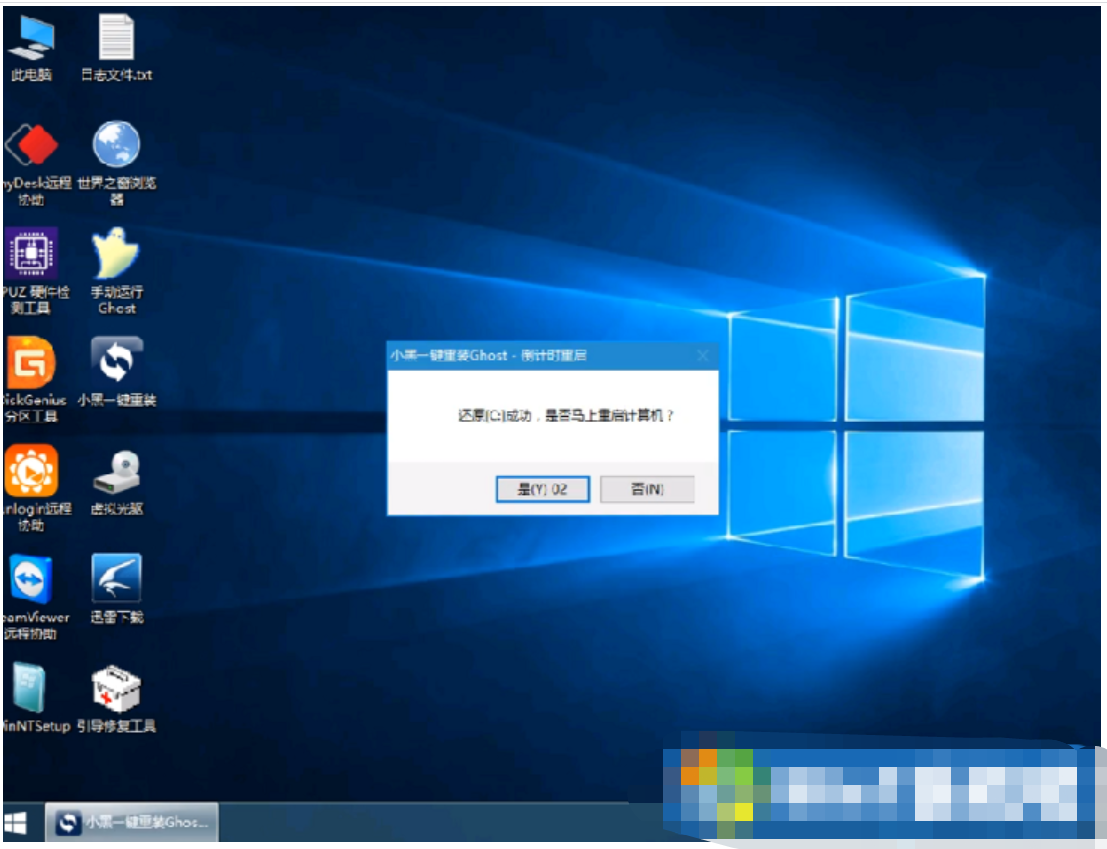Click the dialog title 小黑一键重装Ghost - 倒计时重启
Image resolution: width=1107 pixels, height=849 pixels.
click(x=488, y=355)
